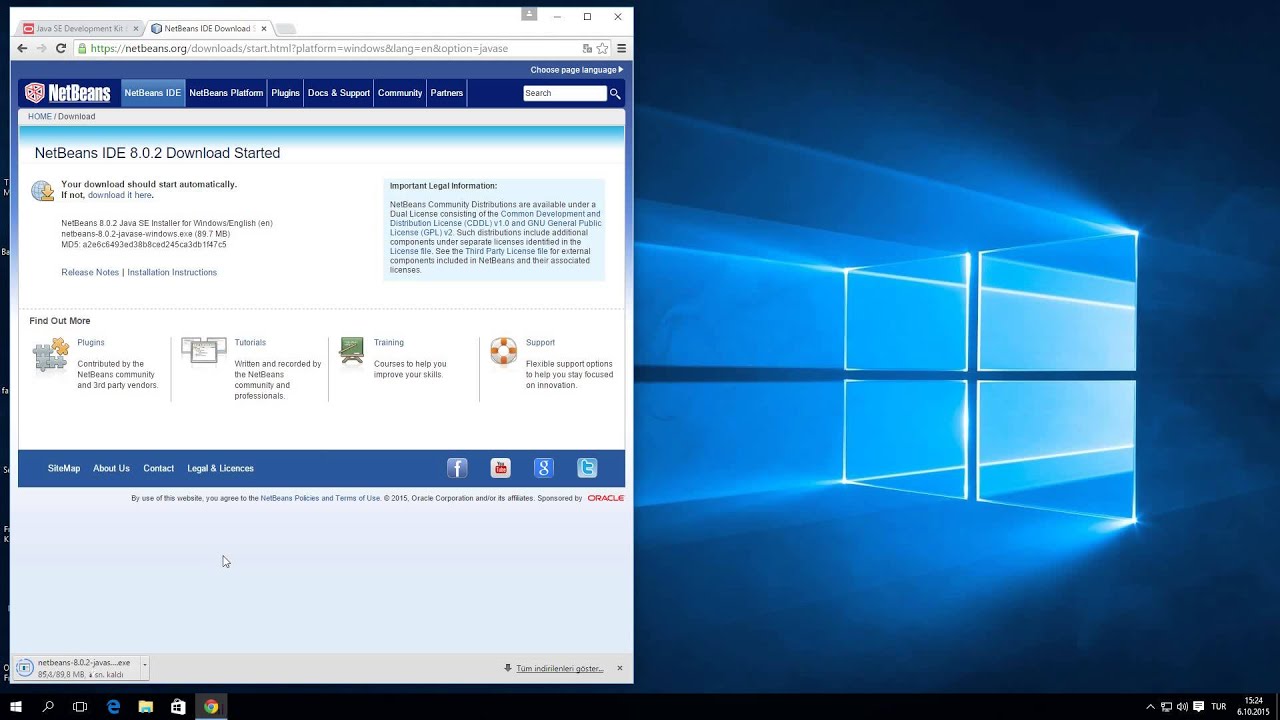
Task: Open the Docs & Support navigation item
Action: 339,93
